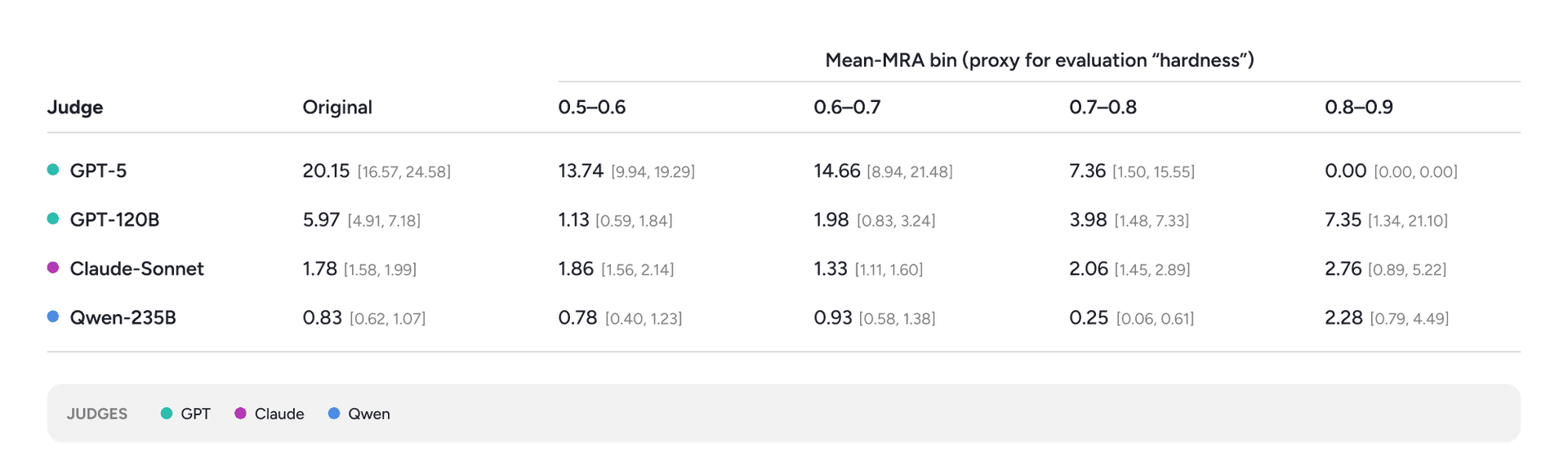
Task: Click the teal dot beside GPT-120B
Action: click(53, 219)
